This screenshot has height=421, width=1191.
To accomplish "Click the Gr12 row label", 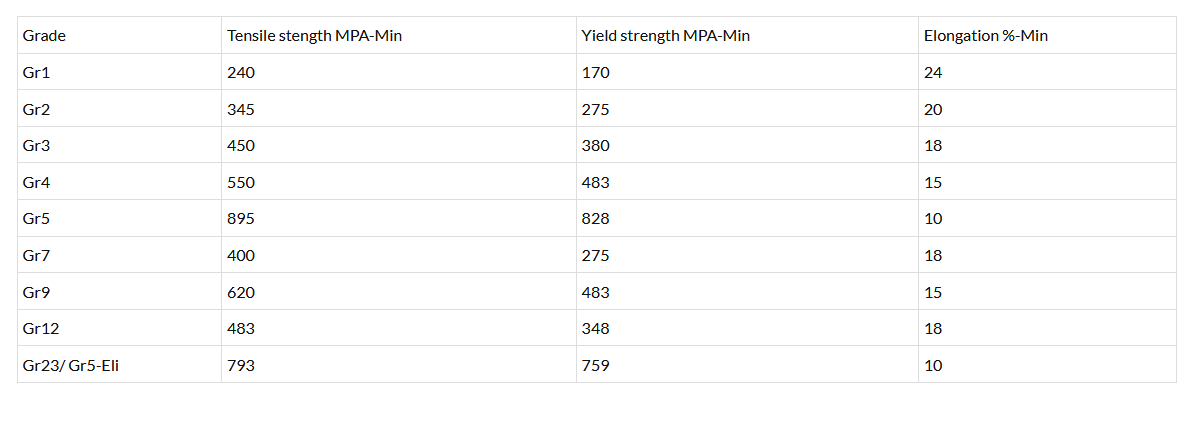I will [41, 329].
